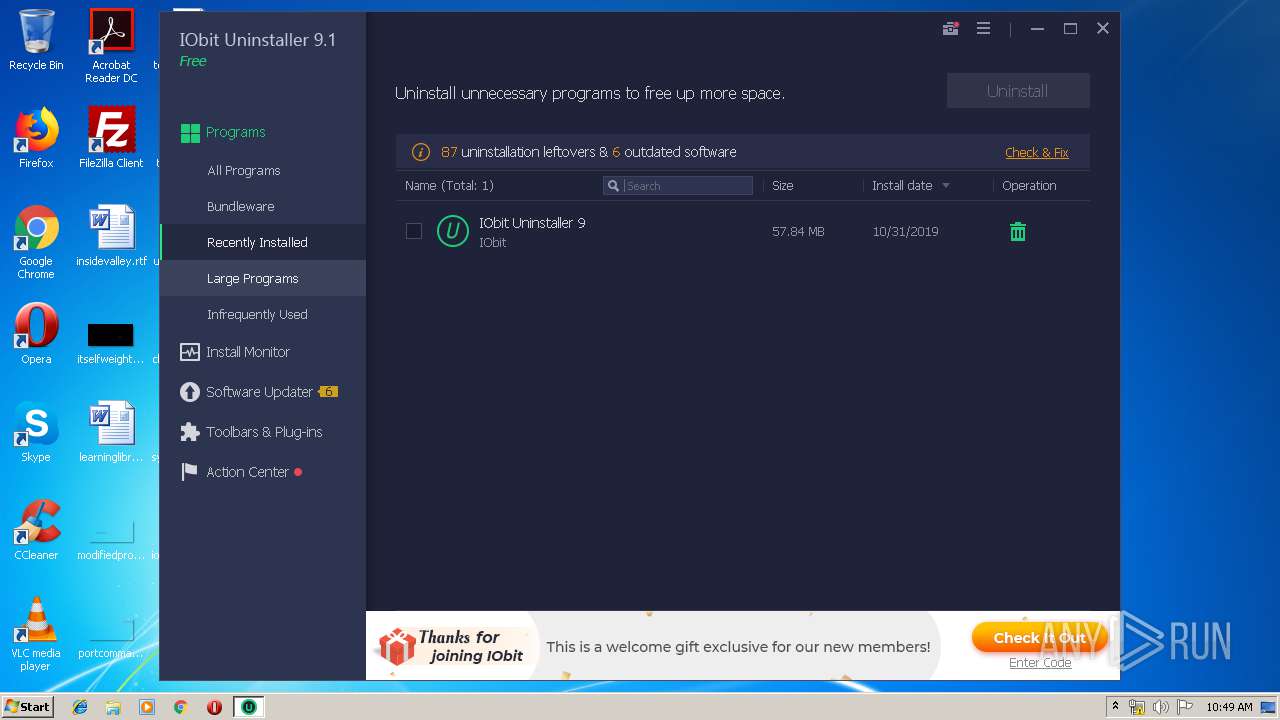Open VLC media player desktop shortcut
This screenshot has height=720, width=1280.
(36, 634)
